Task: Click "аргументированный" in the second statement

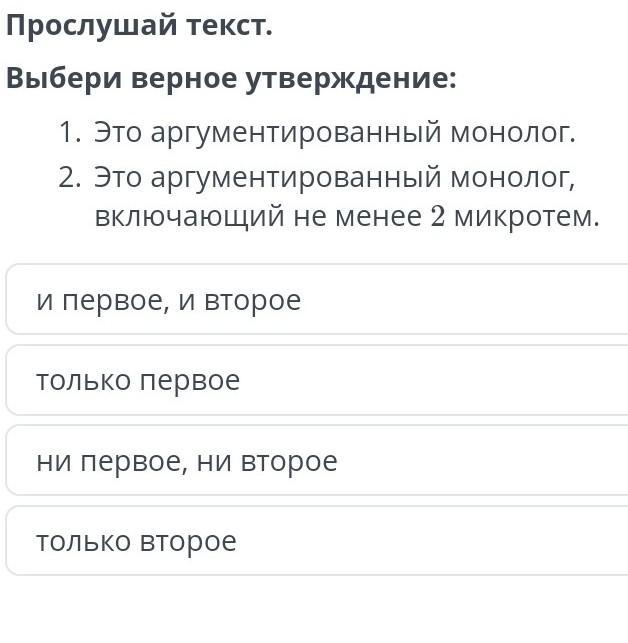Action: 267,178
